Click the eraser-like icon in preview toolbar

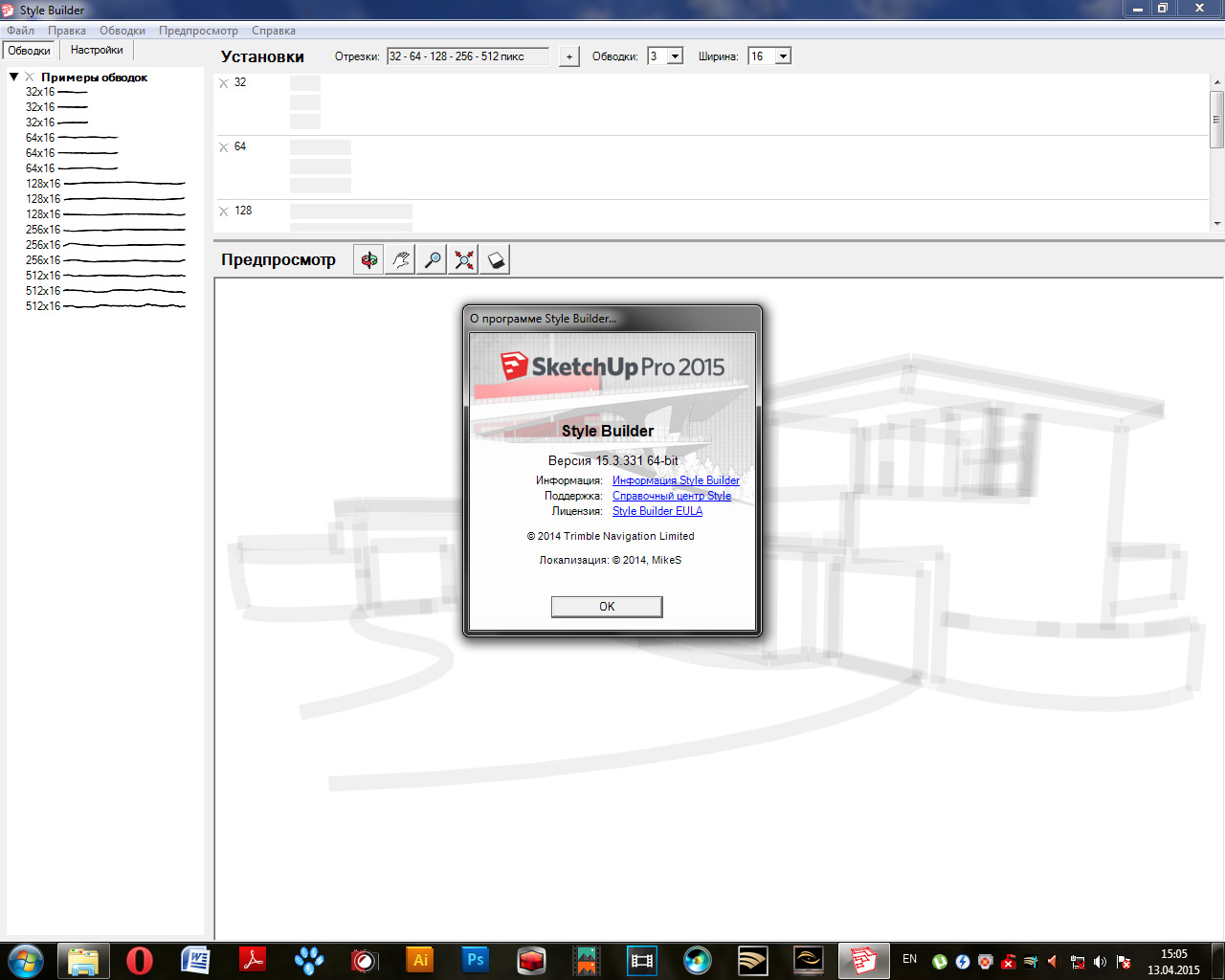tap(495, 259)
